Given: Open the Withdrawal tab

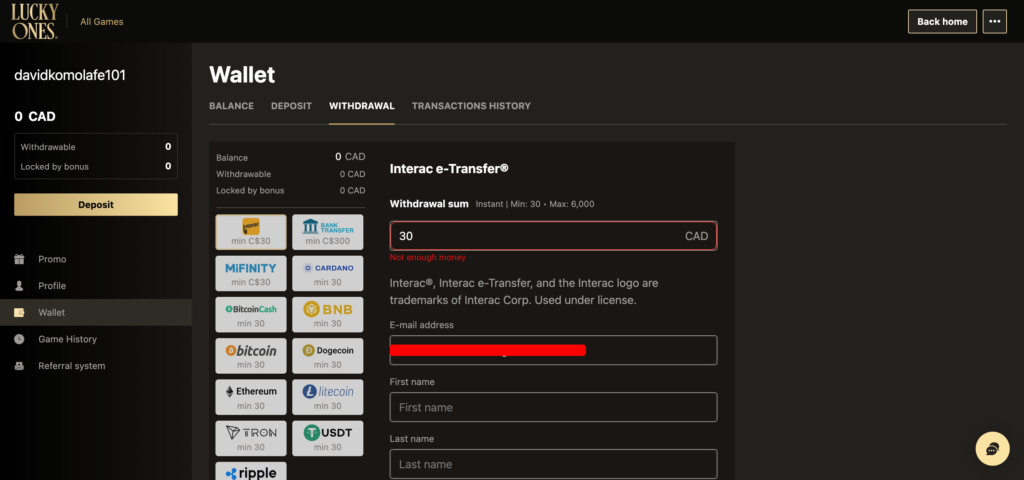Looking at the screenshot, I should tap(362, 106).
